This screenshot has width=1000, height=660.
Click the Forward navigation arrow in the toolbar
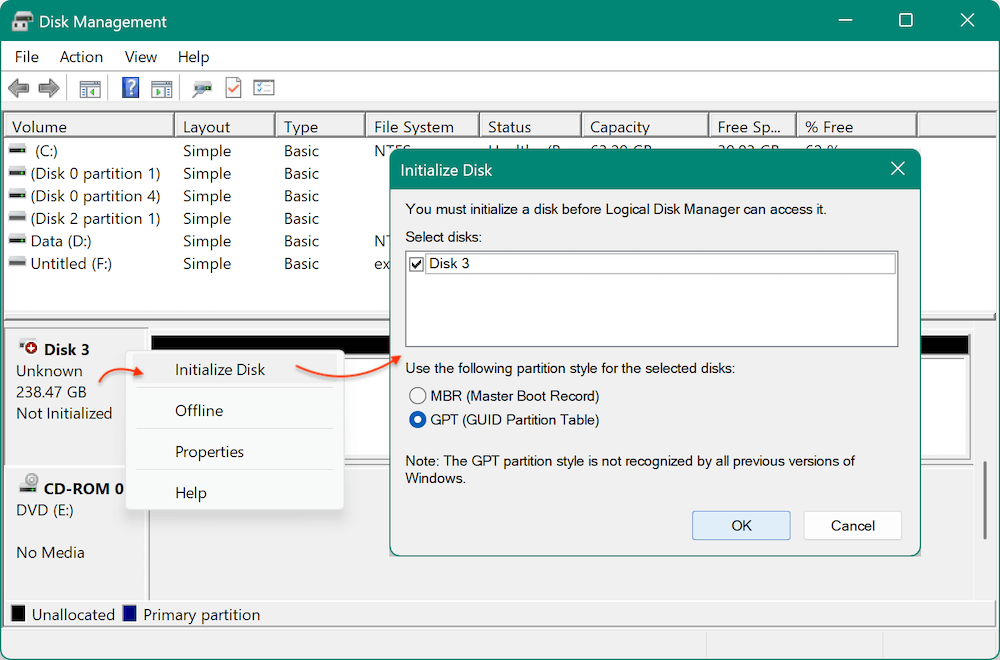click(48, 88)
